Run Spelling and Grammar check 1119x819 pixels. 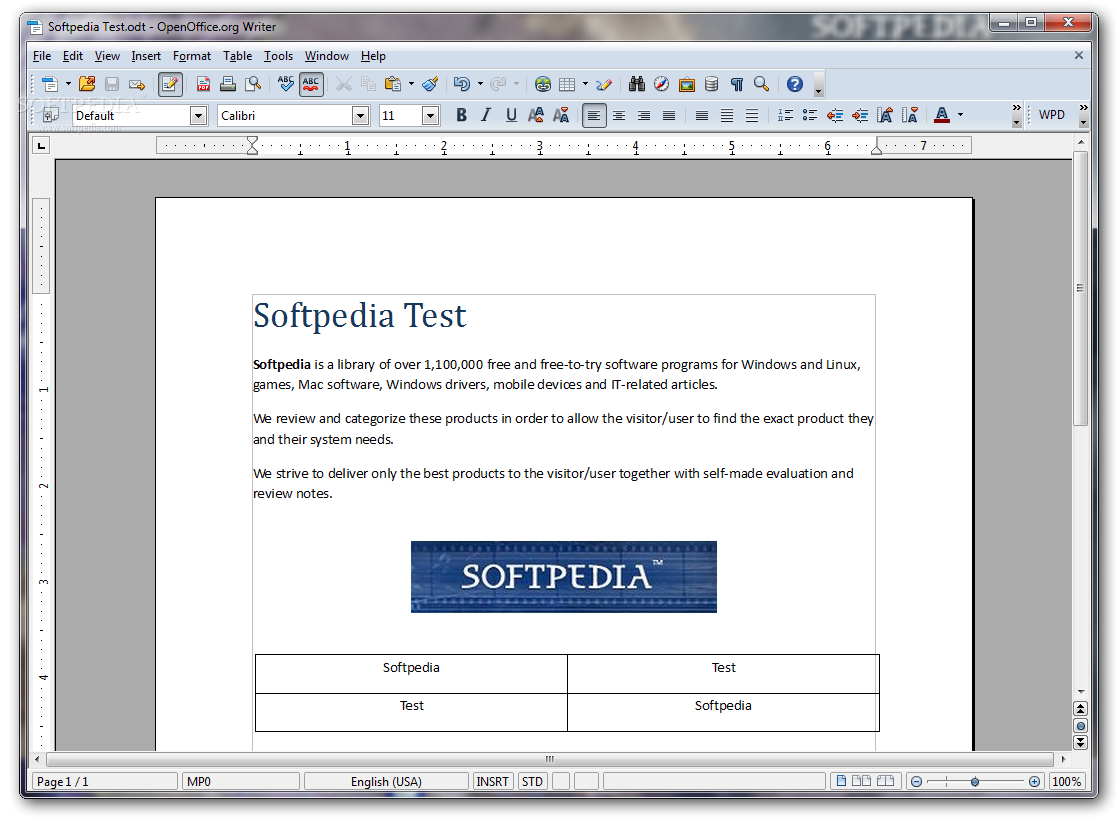click(x=285, y=84)
